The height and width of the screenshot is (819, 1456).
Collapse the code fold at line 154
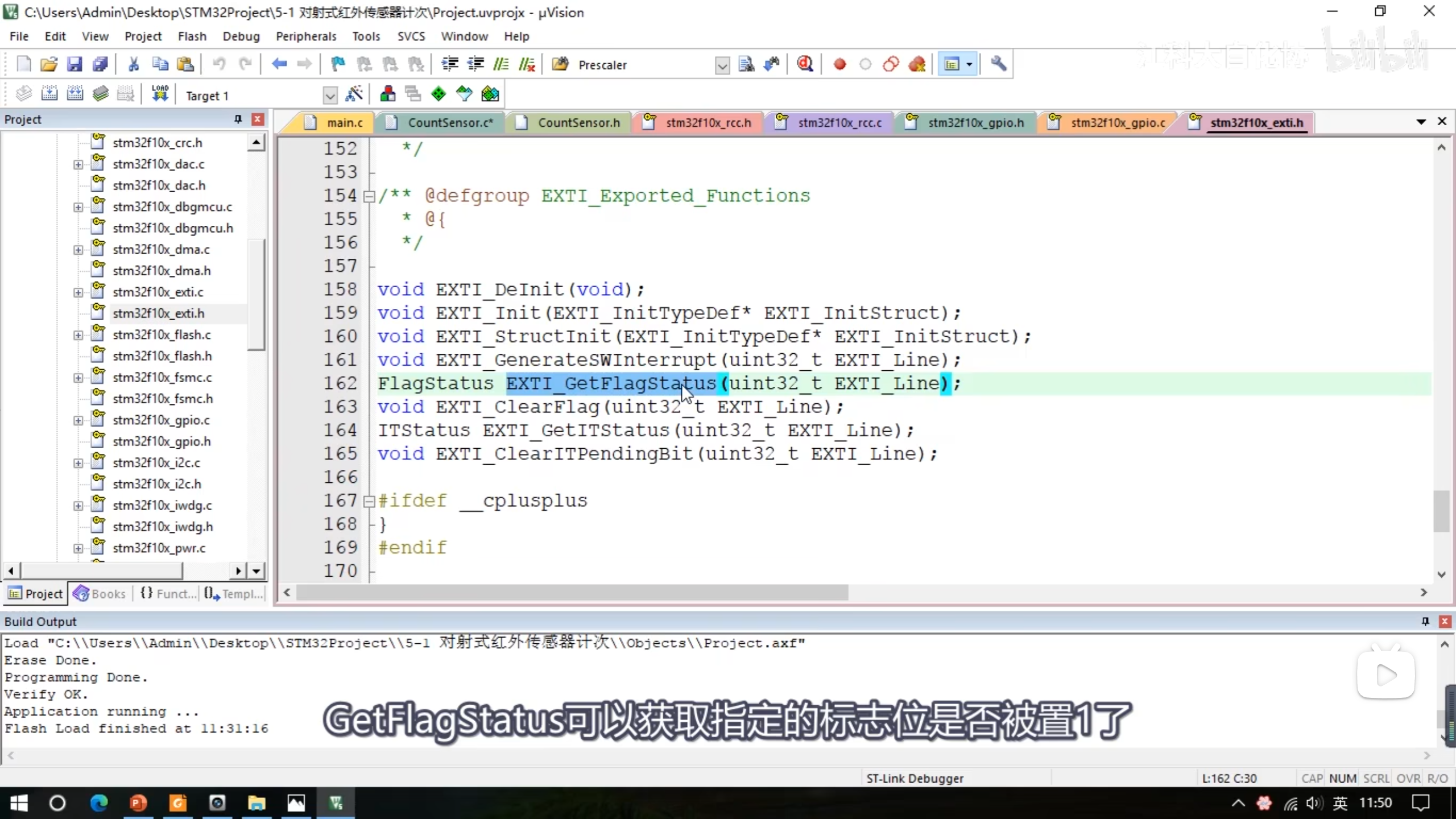(369, 197)
